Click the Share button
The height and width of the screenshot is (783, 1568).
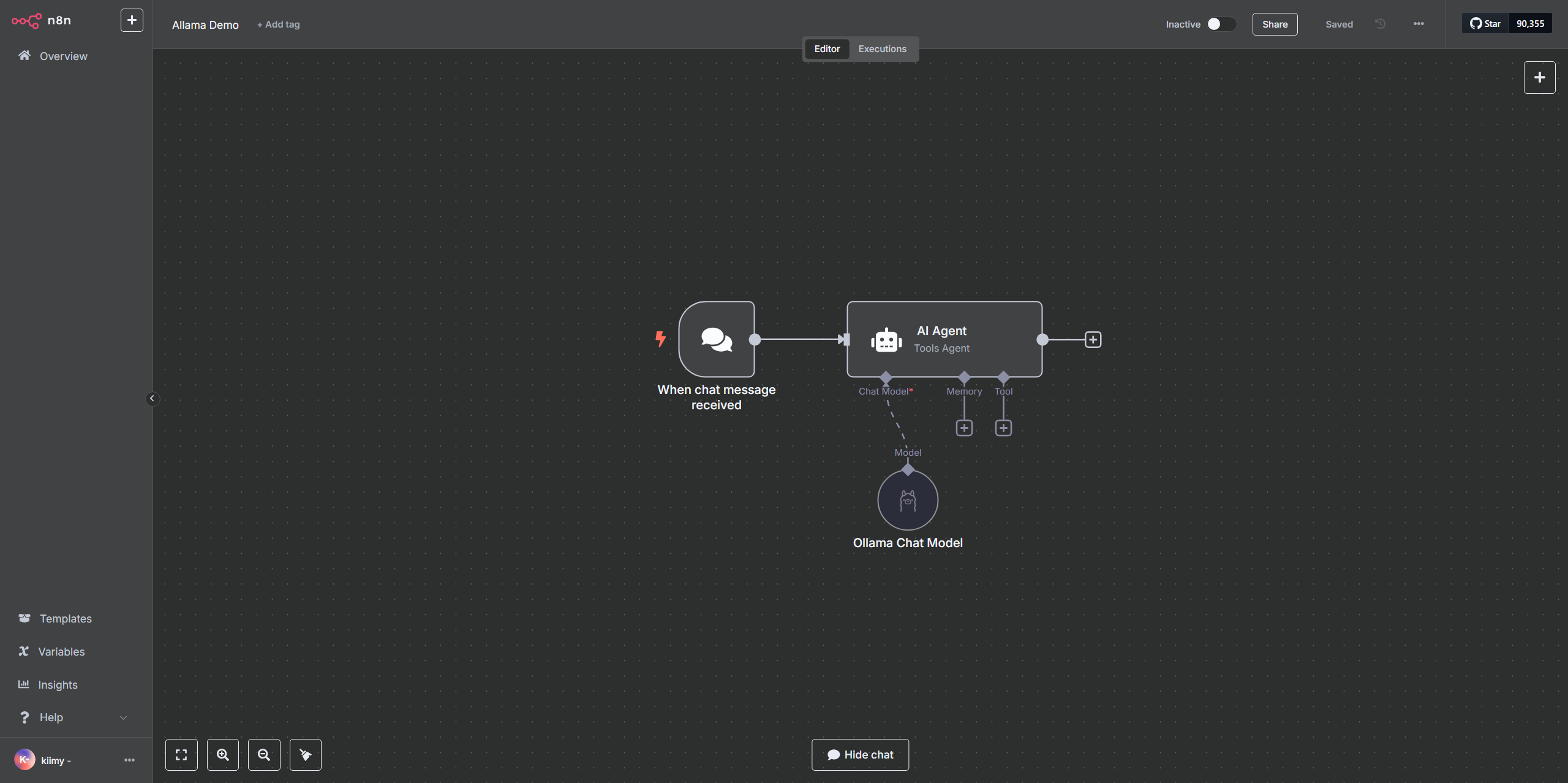tap(1275, 25)
